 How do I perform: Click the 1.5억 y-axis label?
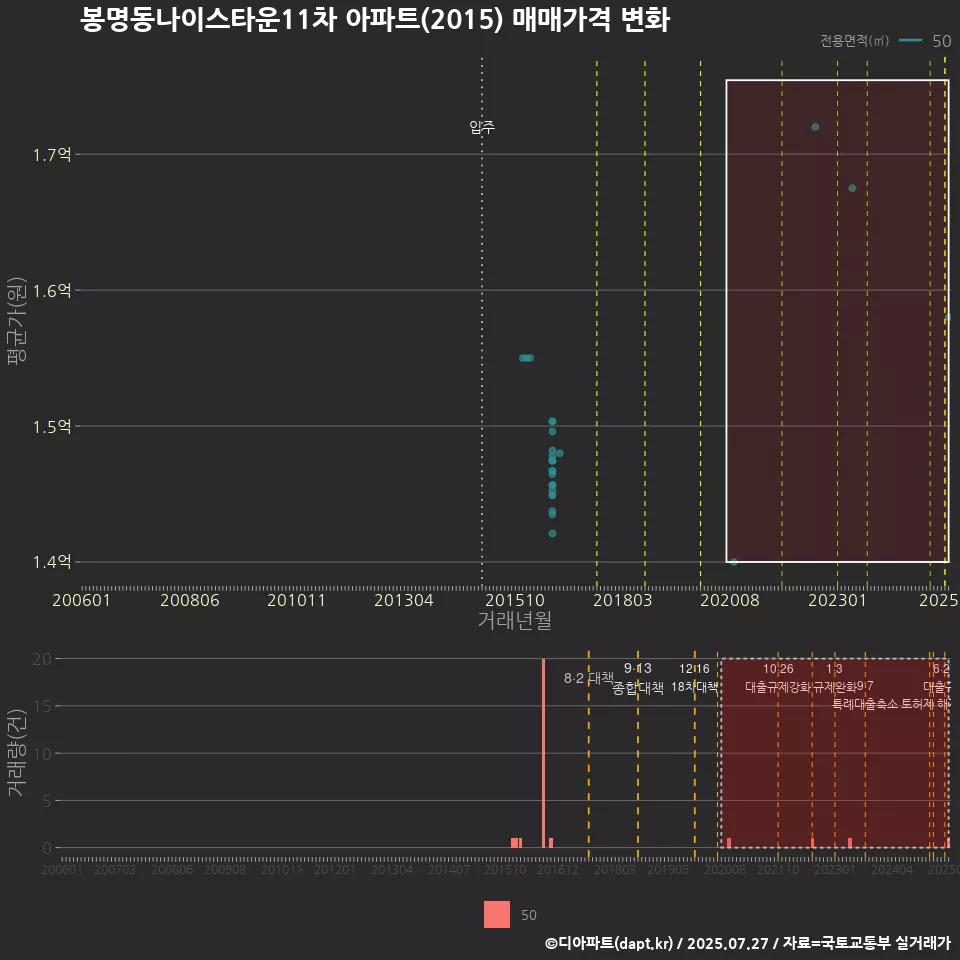tap(52, 426)
